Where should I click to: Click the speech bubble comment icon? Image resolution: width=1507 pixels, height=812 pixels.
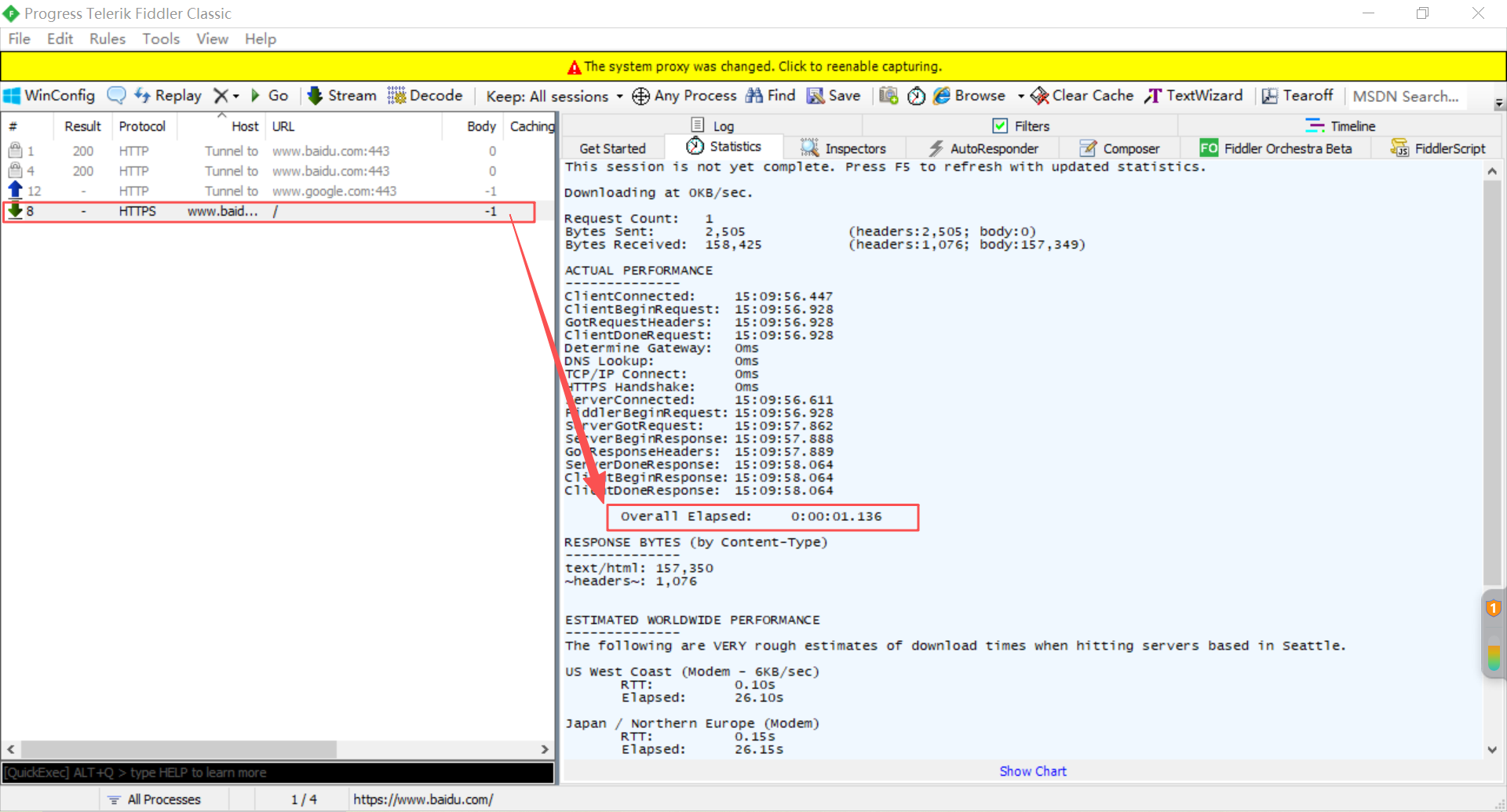(x=116, y=96)
